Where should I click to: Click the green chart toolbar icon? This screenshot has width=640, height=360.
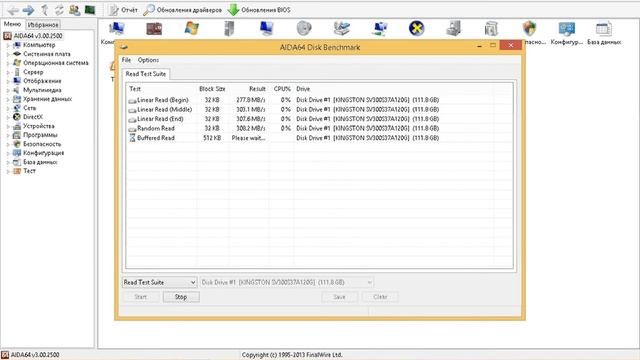click(90, 10)
